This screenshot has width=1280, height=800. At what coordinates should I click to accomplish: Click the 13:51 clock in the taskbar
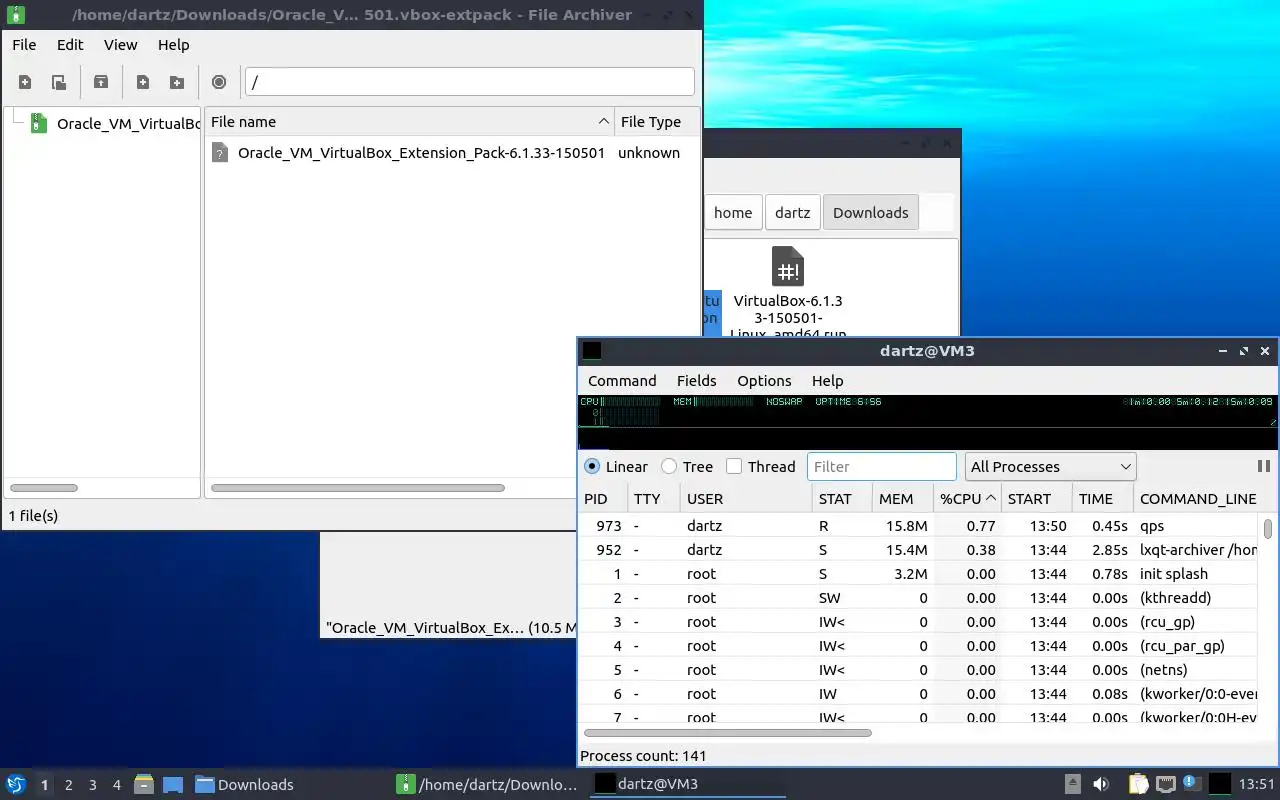coord(1256,784)
